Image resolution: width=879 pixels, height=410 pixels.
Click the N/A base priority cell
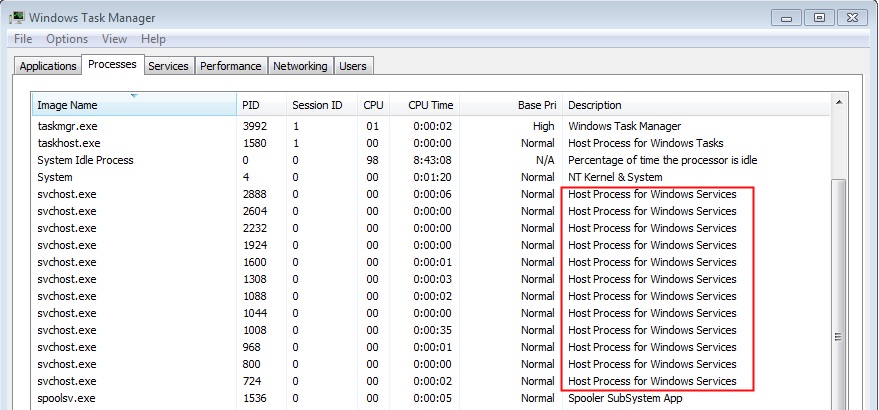click(545, 160)
